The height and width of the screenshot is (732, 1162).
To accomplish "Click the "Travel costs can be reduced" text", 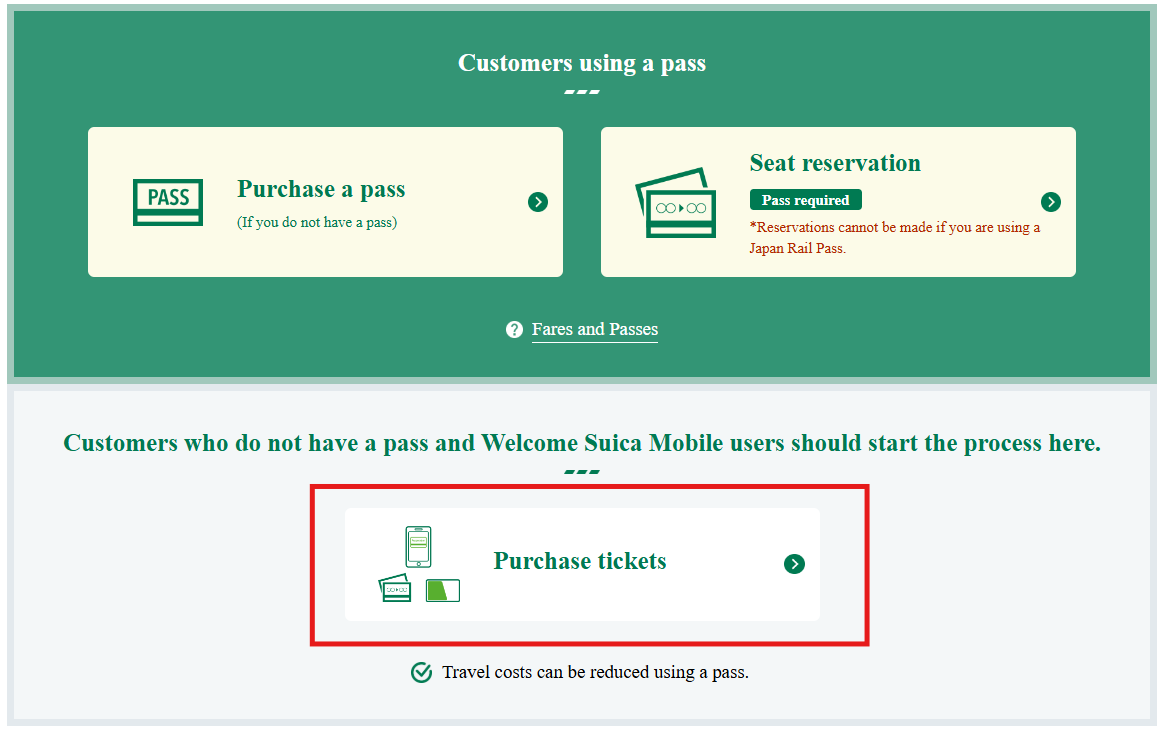I will 595,672.
